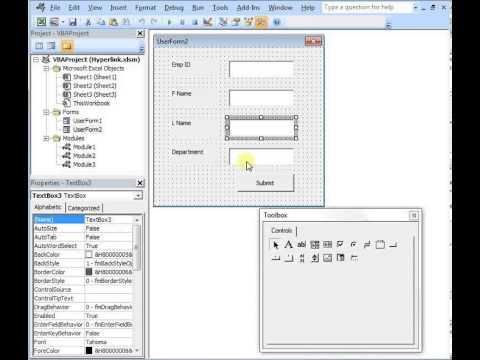Click View Object icon in Project panel

coord(52,46)
